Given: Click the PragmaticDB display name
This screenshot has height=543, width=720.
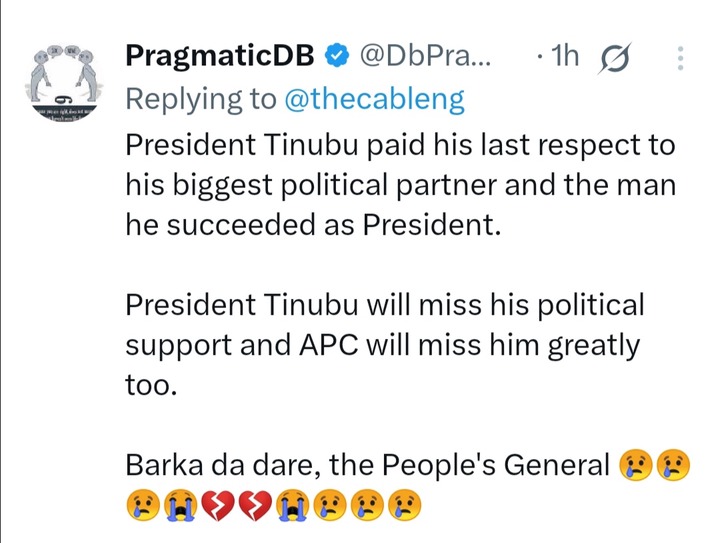Looking at the screenshot, I should (x=220, y=56).
